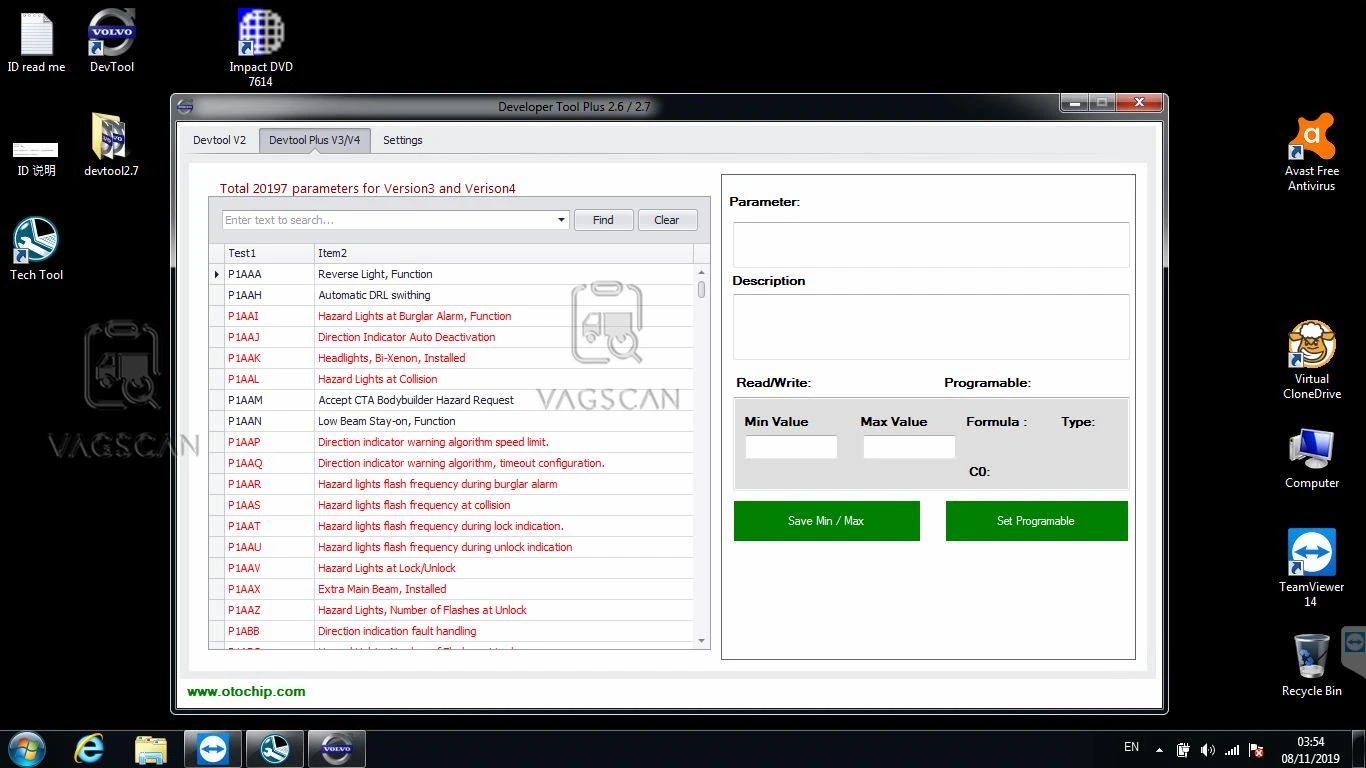This screenshot has width=1366, height=768.
Task: Click the Test1 column header
Action: [x=269, y=253]
